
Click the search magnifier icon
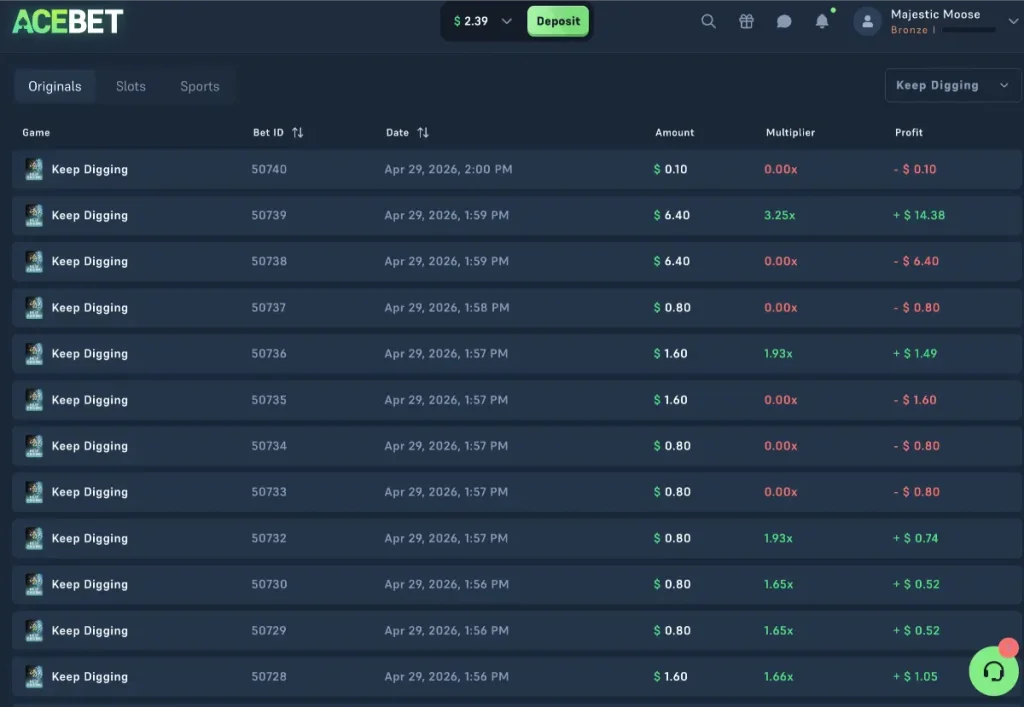tap(708, 21)
